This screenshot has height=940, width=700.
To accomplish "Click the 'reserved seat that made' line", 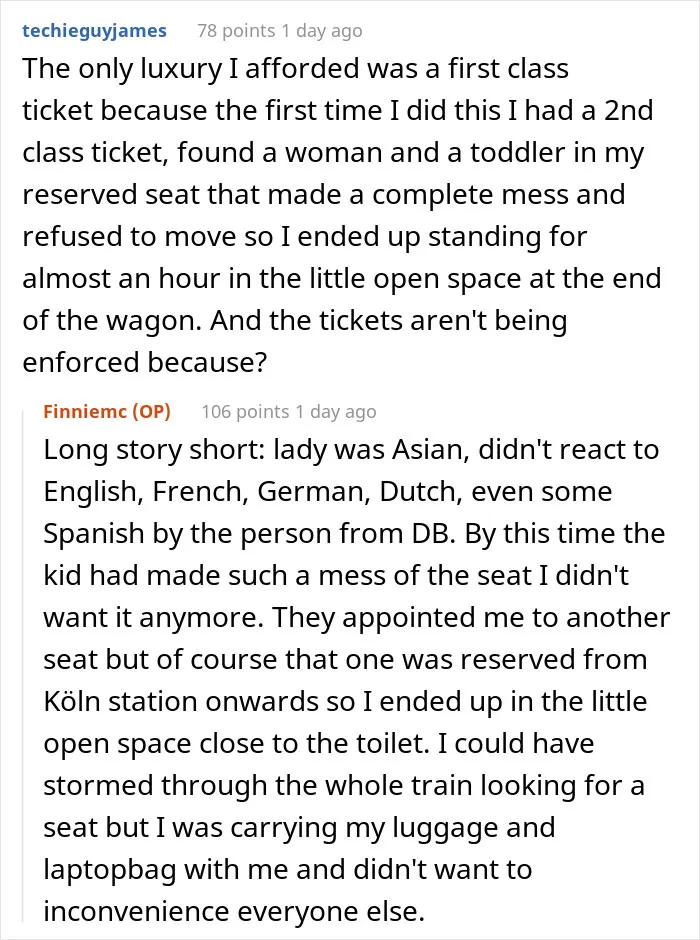I will click(324, 194).
